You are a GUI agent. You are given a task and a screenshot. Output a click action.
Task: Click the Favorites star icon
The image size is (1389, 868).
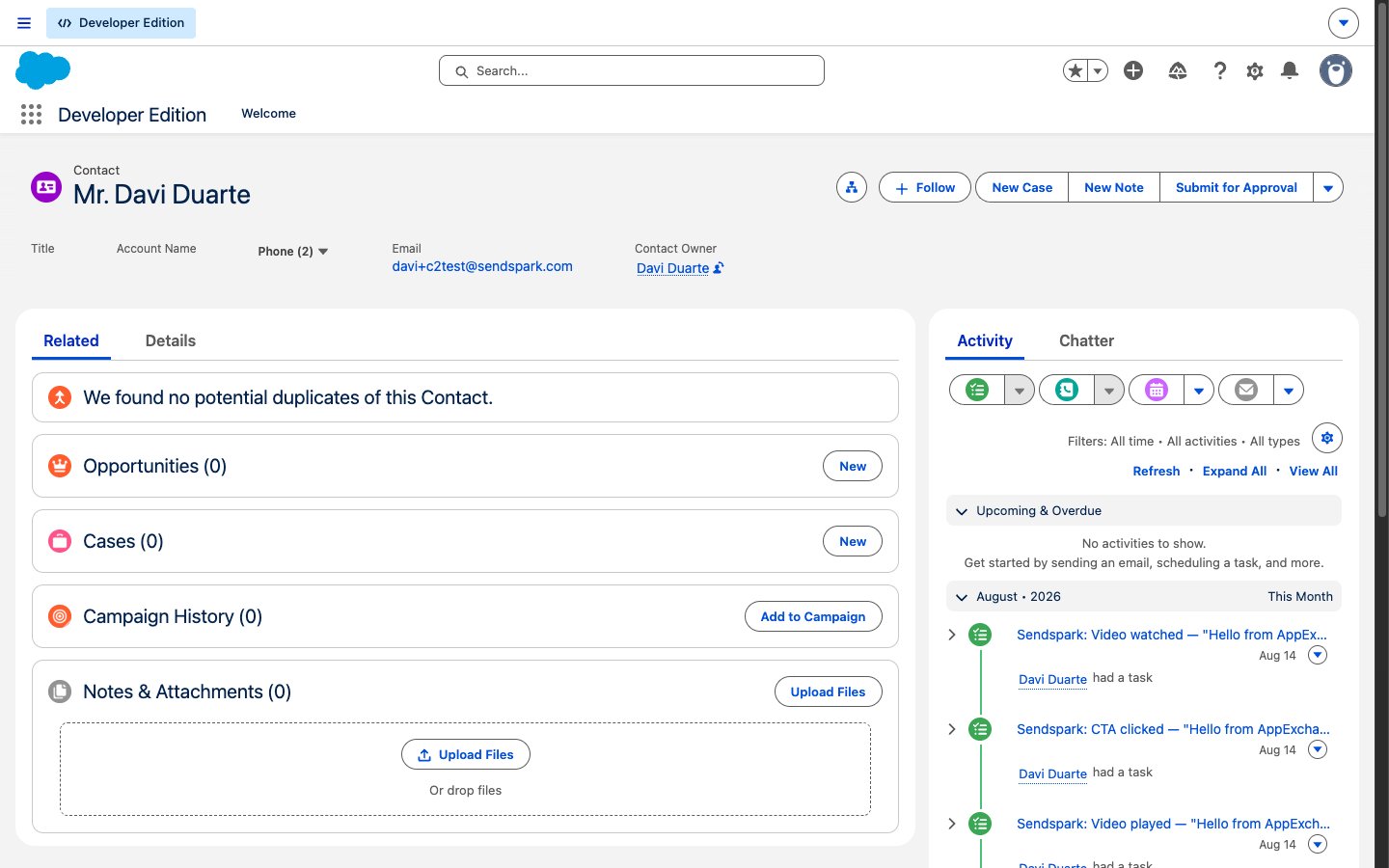tap(1076, 70)
